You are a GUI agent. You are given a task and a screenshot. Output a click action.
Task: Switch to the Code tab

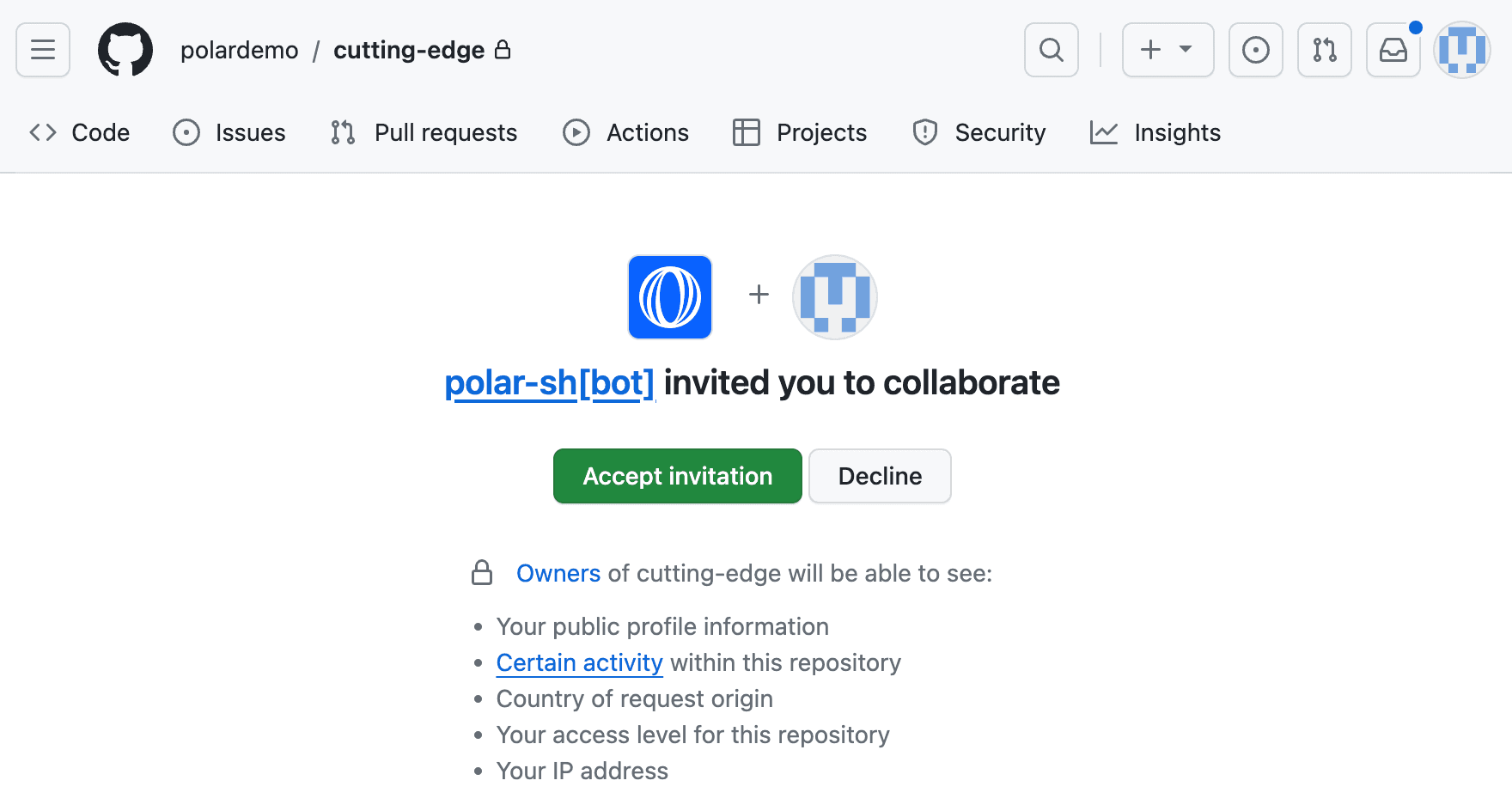tap(80, 132)
